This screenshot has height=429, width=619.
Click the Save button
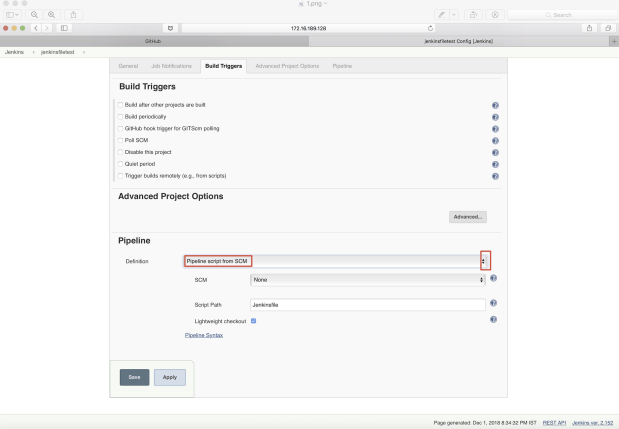coord(135,377)
